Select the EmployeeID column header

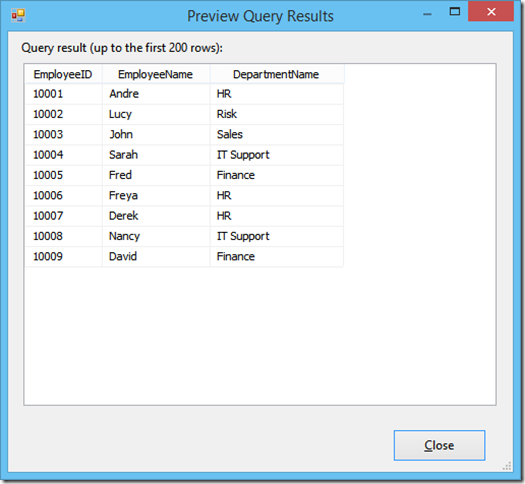pos(63,74)
